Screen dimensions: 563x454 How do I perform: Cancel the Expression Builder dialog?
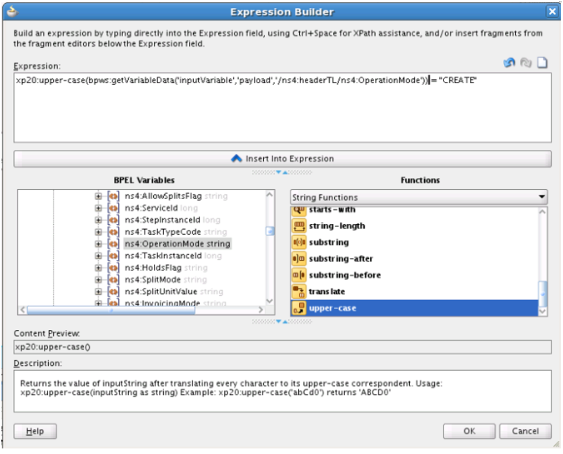coord(525,431)
